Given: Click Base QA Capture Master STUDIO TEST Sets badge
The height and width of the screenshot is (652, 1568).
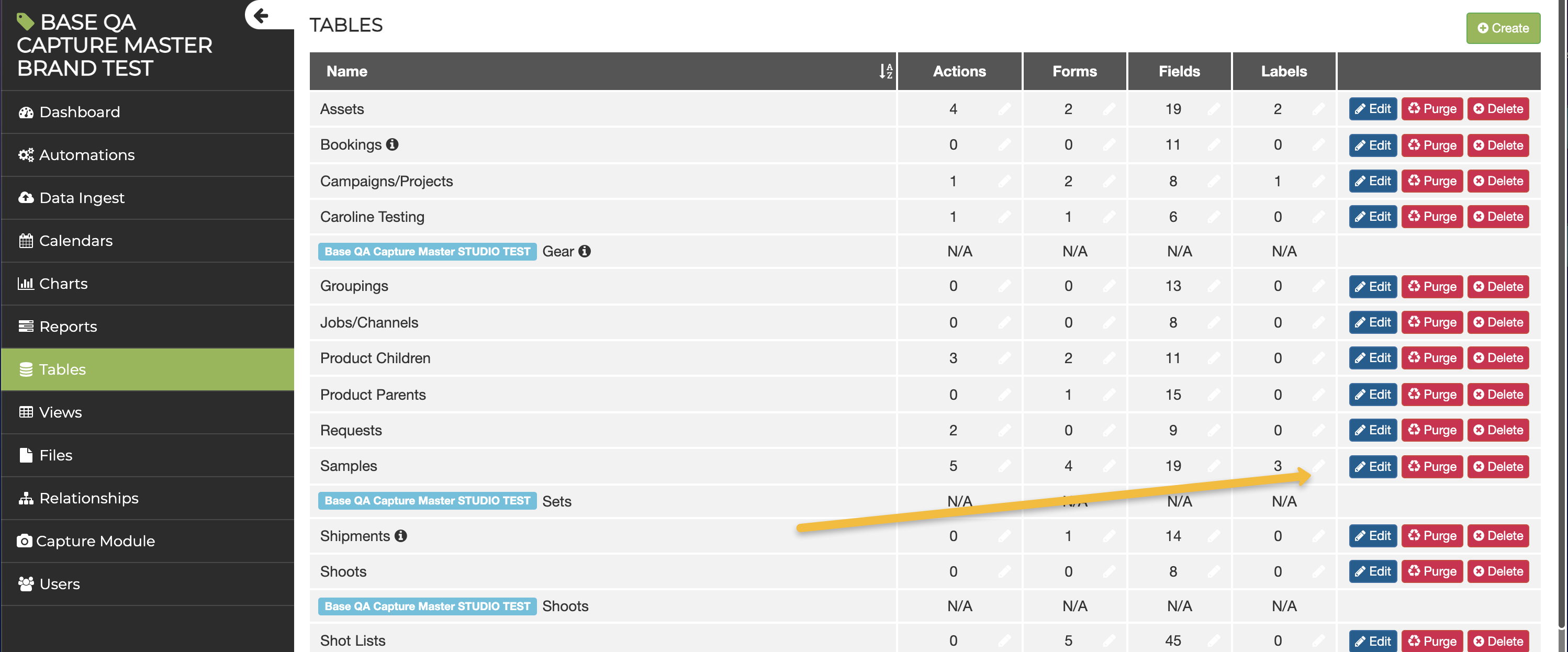Looking at the screenshot, I should 427,500.
